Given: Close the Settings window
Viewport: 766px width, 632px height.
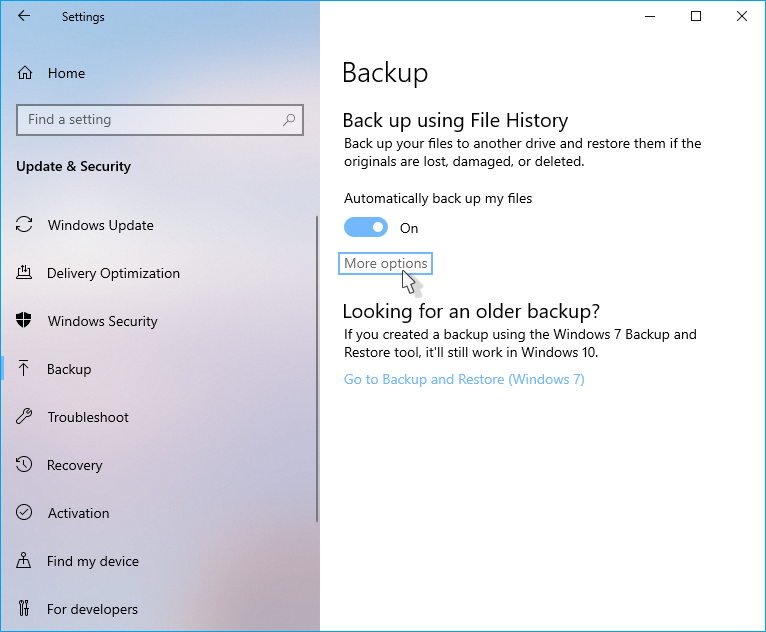Looking at the screenshot, I should pyautogui.click(x=741, y=16).
